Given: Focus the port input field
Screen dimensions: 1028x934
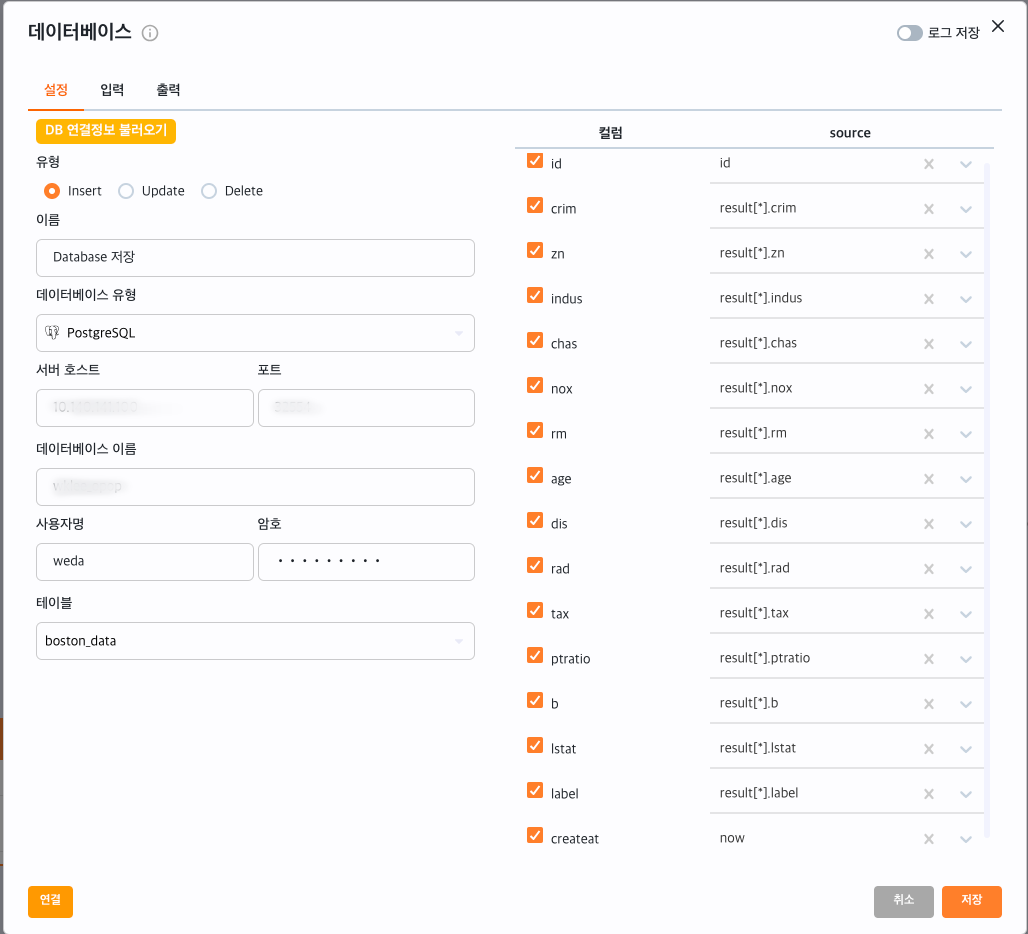Looking at the screenshot, I should click(x=366, y=408).
